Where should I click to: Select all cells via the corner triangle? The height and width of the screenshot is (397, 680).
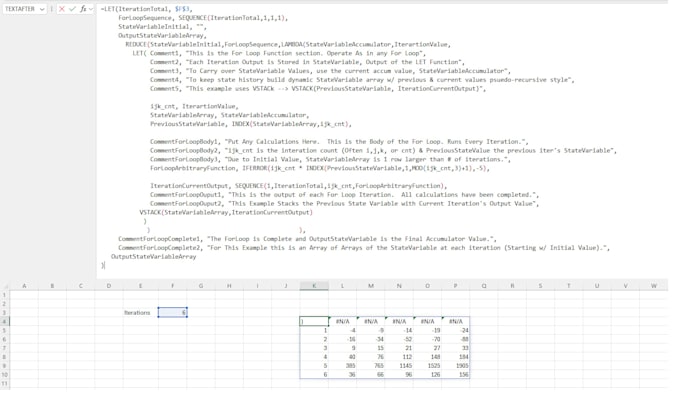(x=5, y=286)
